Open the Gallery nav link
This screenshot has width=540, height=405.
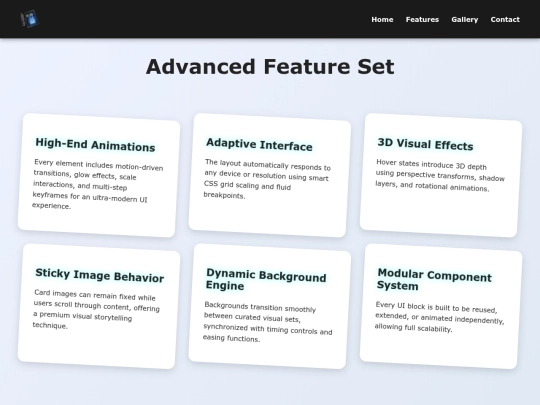pos(465,20)
